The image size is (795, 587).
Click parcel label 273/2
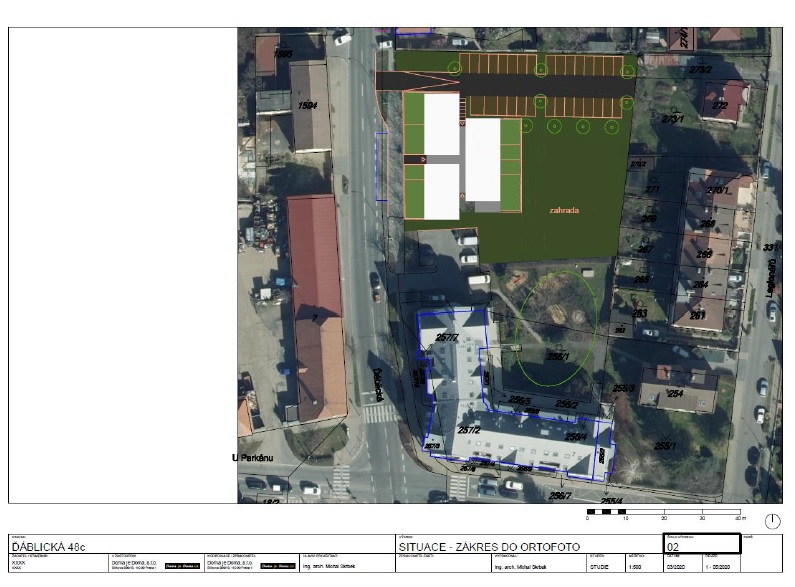point(700,69)
